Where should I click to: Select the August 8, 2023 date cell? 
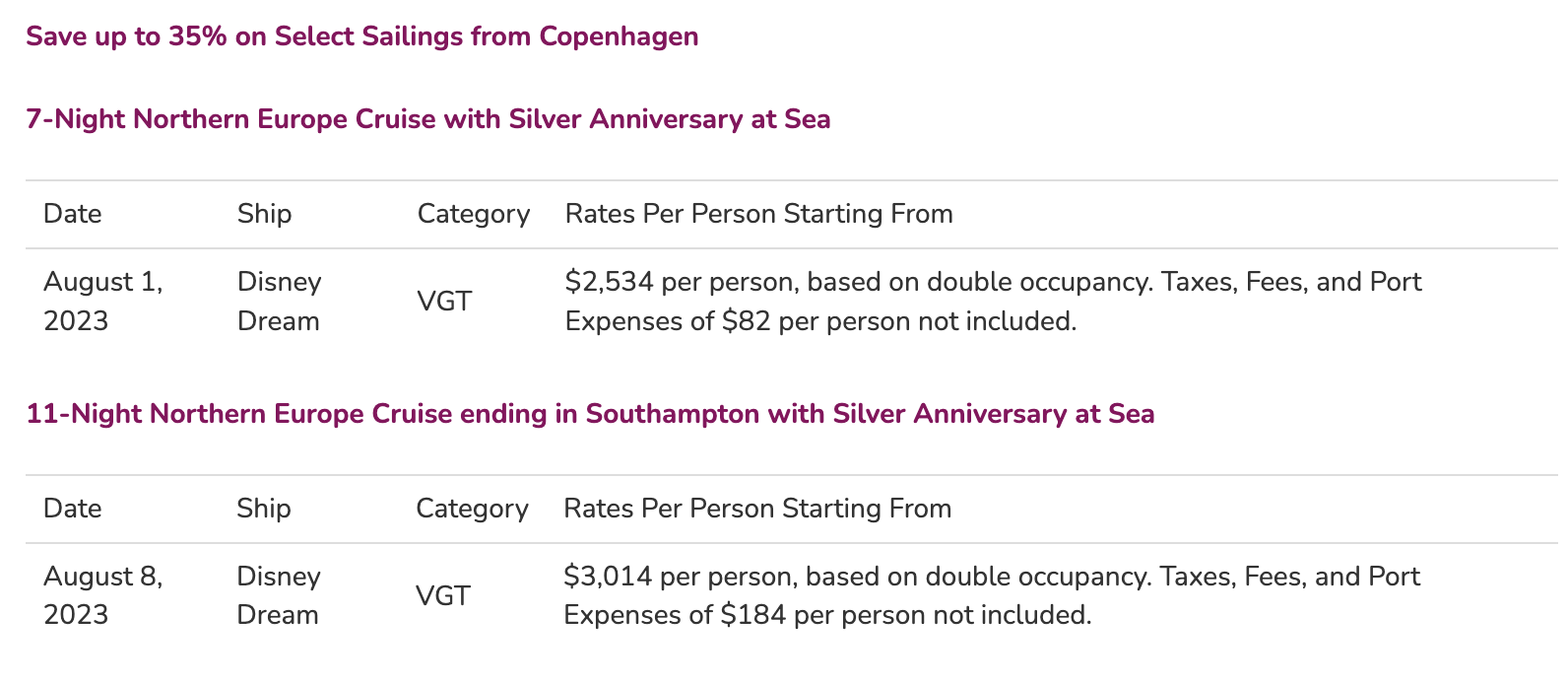pyautogui.click(x=102, y=595)
